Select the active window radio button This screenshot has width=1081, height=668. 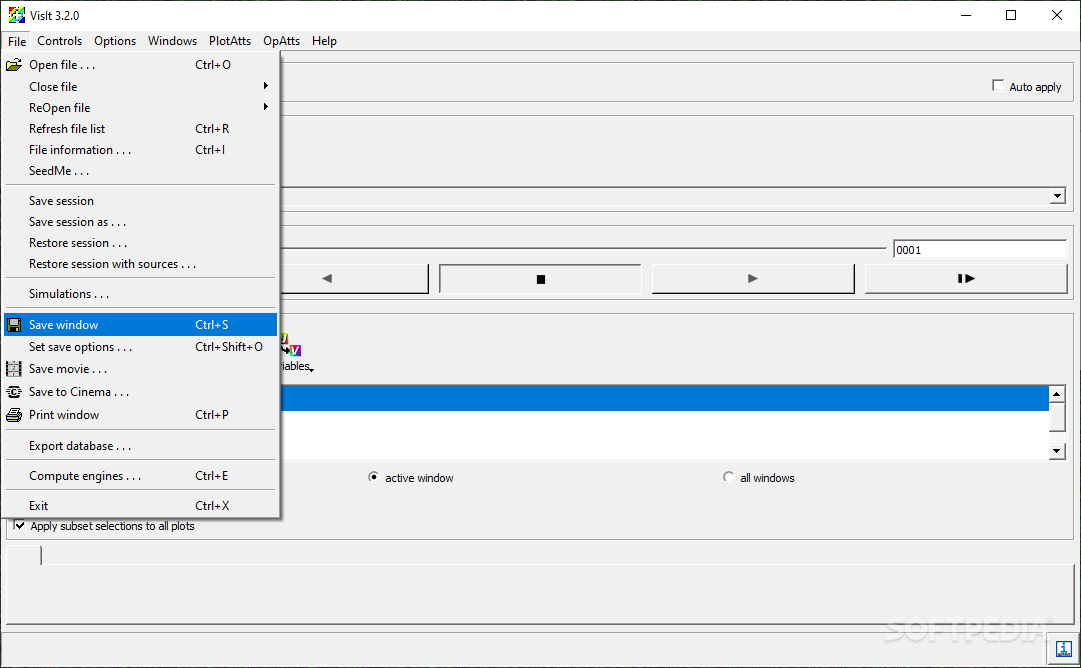[373, 477]
